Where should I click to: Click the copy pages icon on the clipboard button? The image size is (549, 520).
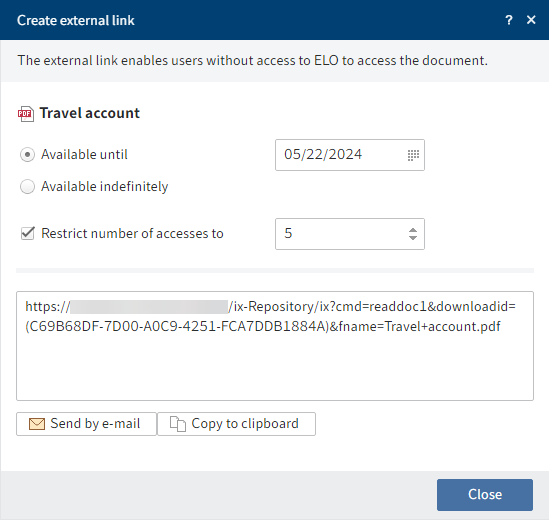click(x=178, y=424)
